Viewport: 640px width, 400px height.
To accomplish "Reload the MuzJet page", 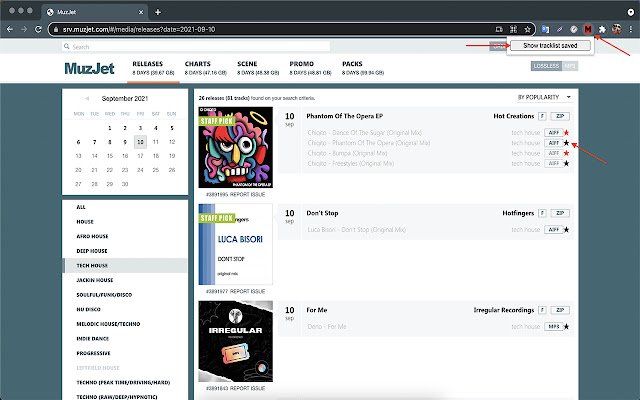I will (x=38, y=29).
